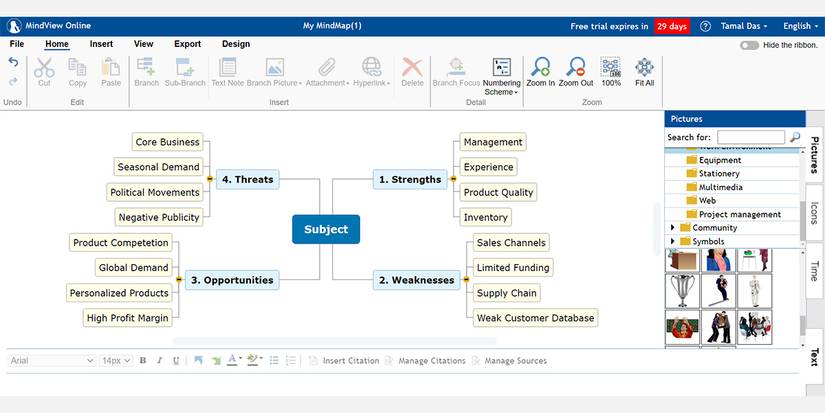This screenshot has width=825, height=413.
Task: Click Manage Citations button
Action: [x=425, y=361]
